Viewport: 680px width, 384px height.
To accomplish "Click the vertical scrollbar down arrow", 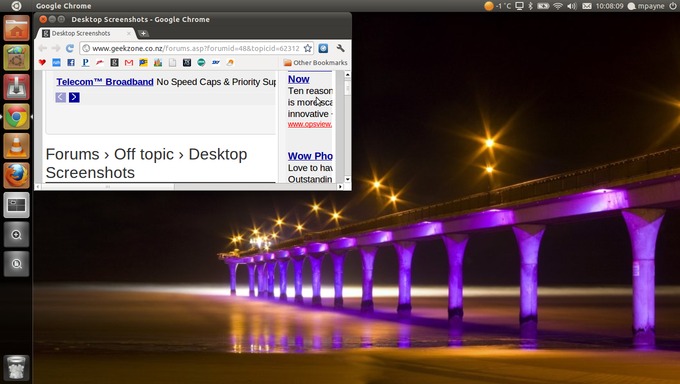I will [347, 179].
